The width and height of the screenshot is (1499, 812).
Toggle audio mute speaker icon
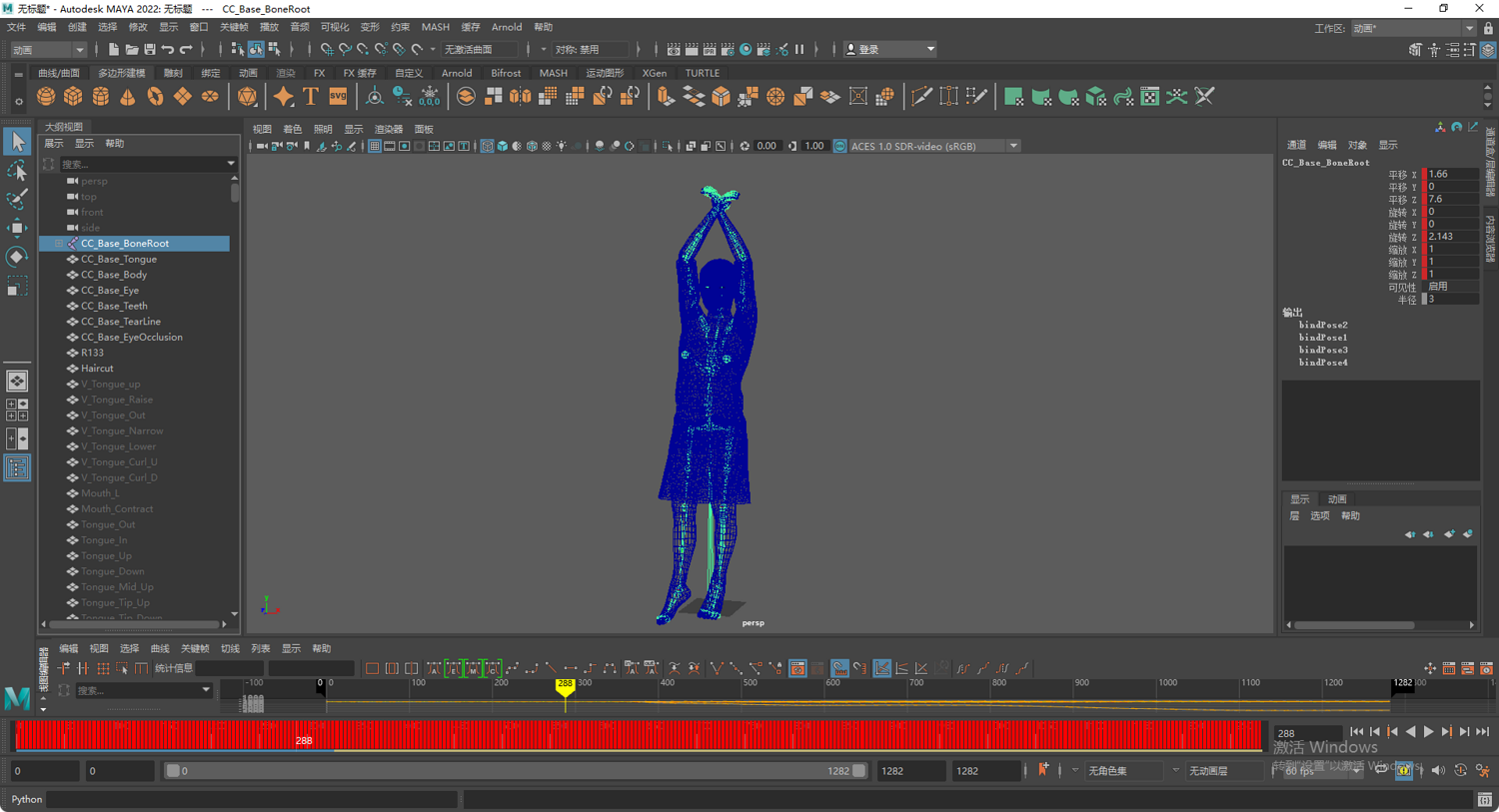point(1438,770)
